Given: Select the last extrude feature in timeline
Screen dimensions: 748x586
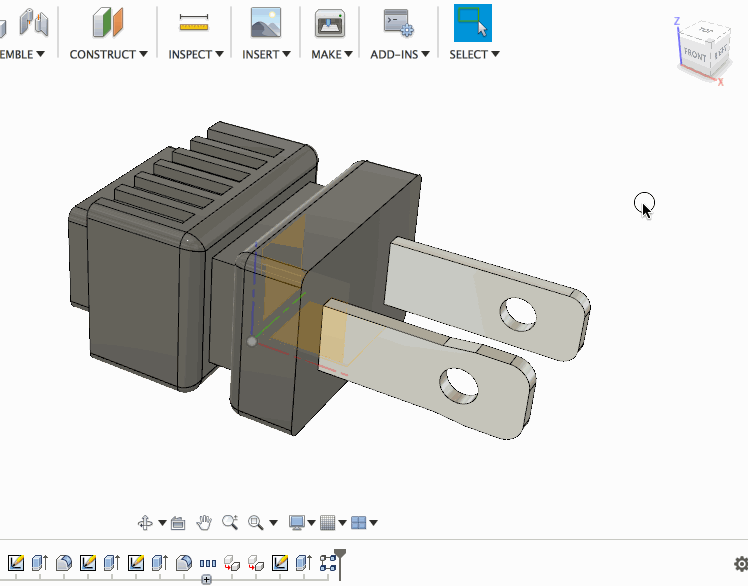Looking at the screenshot, I should click(x=304, y=563).
